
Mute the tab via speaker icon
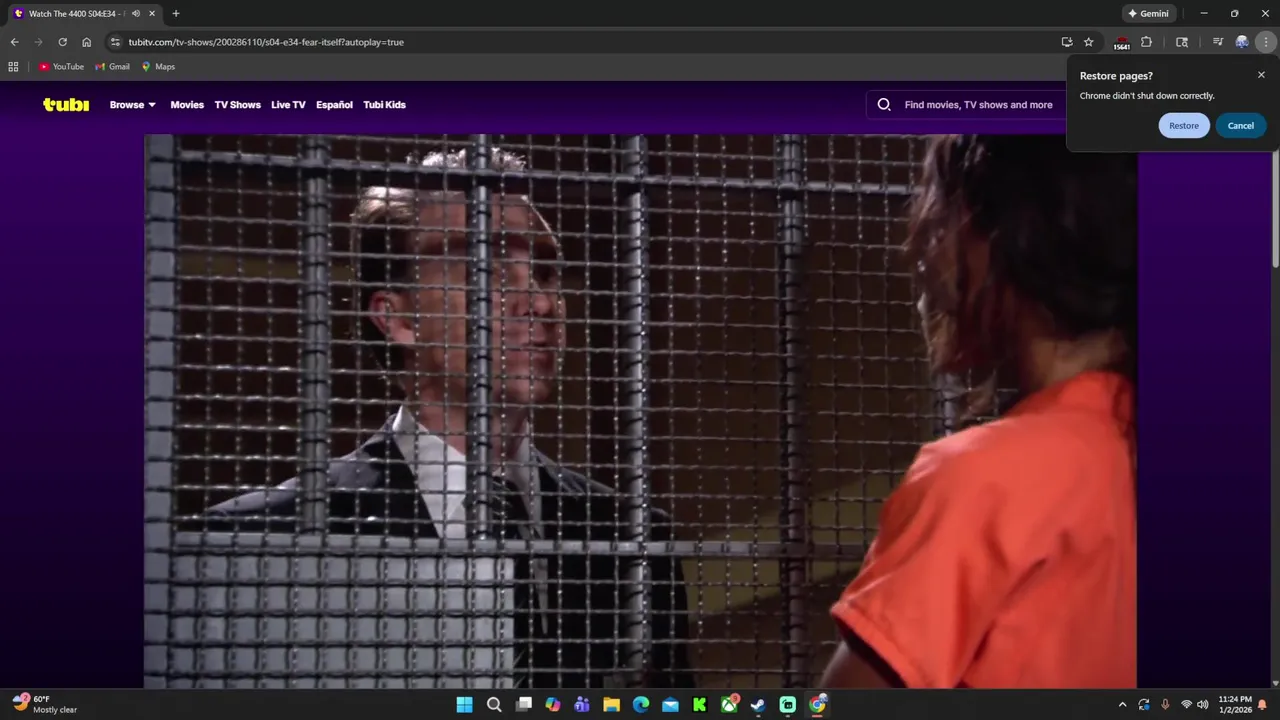tap(136, 14)
